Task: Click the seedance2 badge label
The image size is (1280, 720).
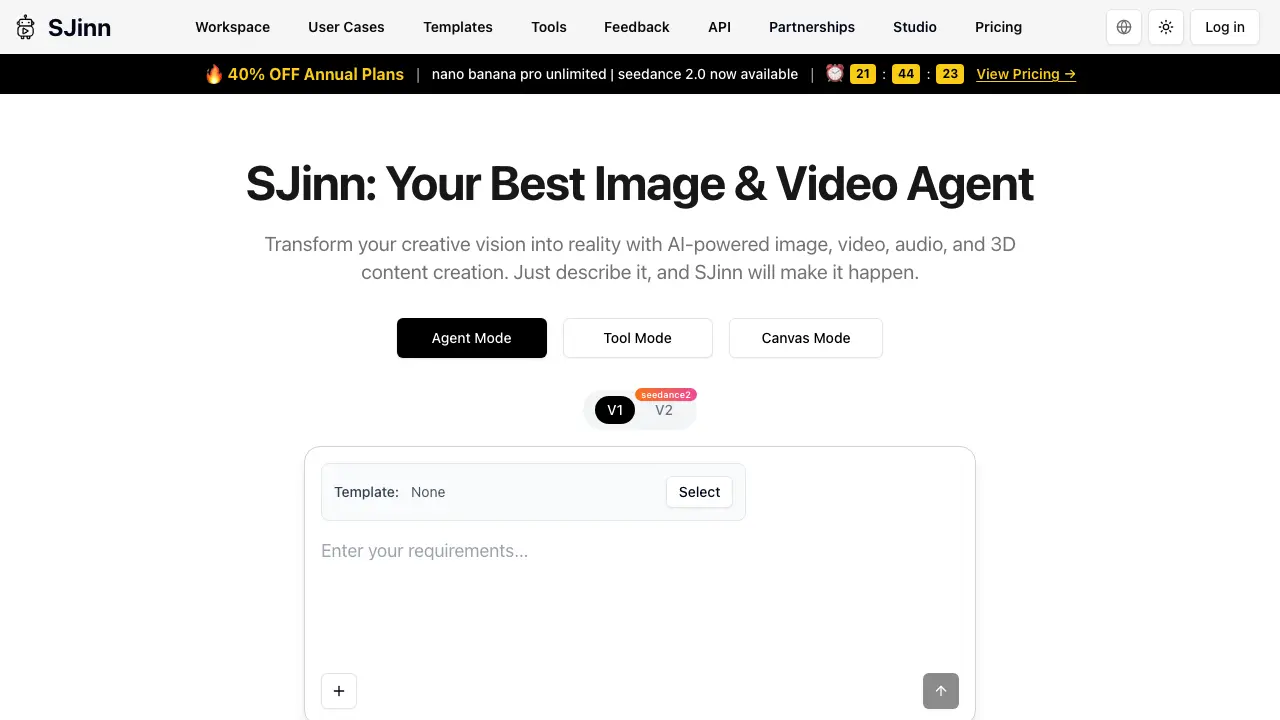Action: [666, 395]
